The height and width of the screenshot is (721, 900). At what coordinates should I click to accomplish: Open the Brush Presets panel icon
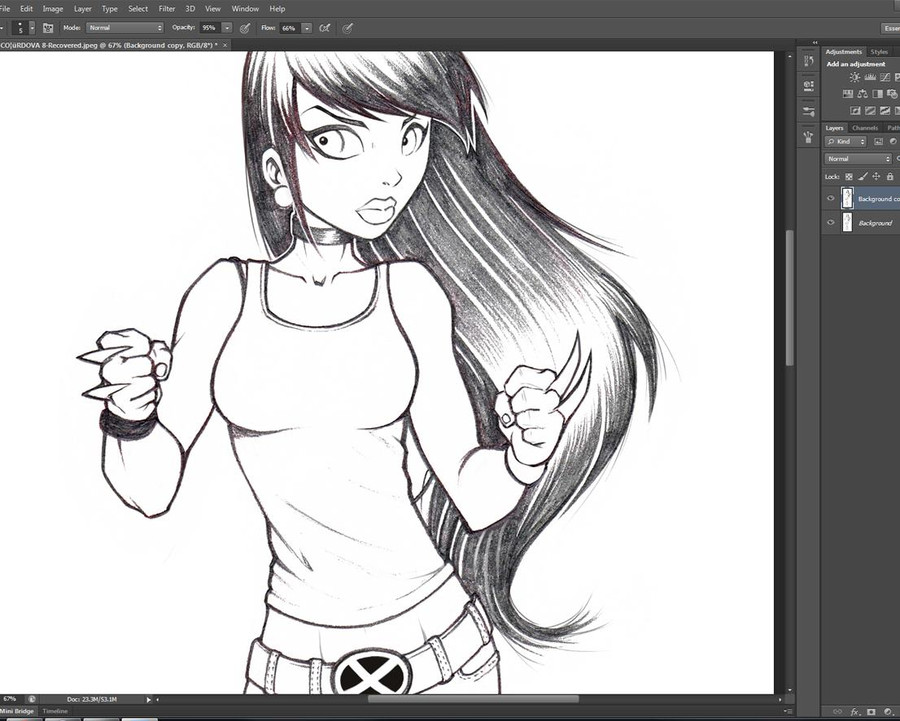coord(809,111)
